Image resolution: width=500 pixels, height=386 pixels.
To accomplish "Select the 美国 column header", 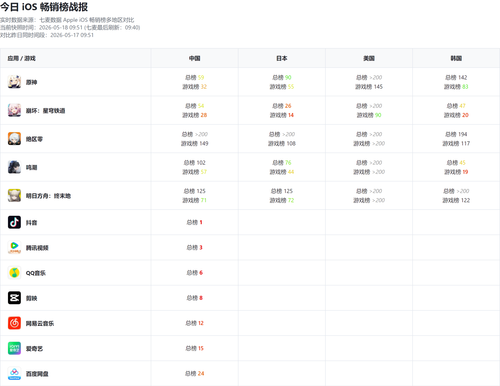I will click(369, 58).
